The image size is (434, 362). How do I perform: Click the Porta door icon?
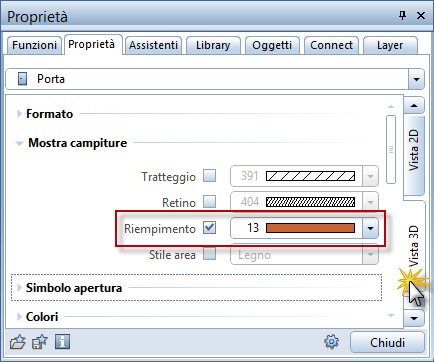[22, 79]
